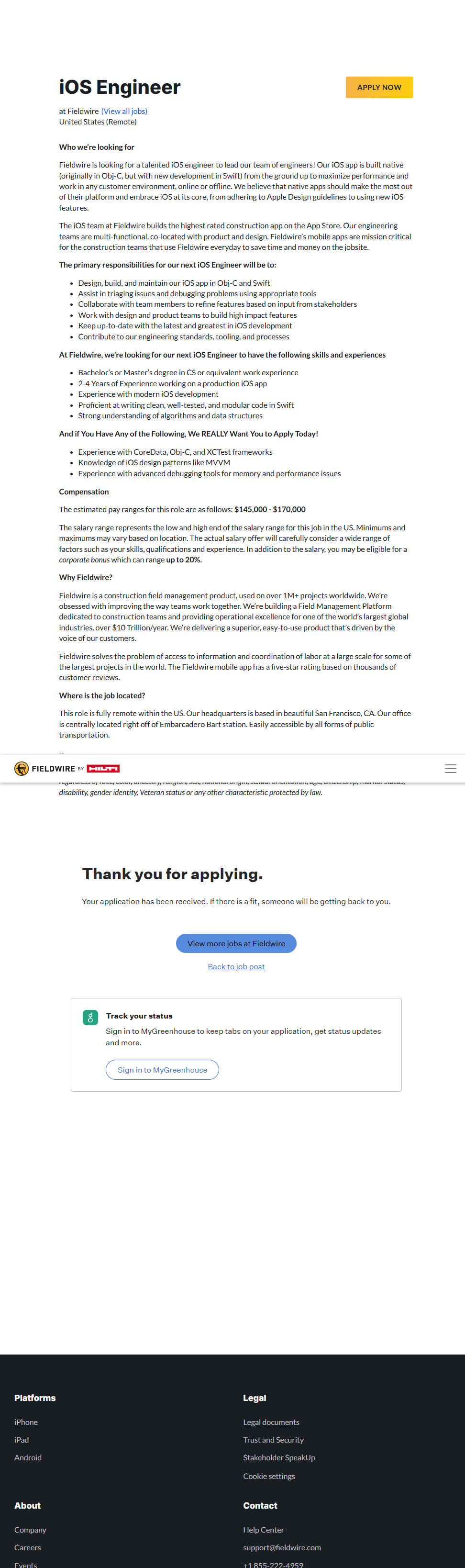465x1568 pixels.
Task: Go to the Company footer link
Action: (31, 1530)
